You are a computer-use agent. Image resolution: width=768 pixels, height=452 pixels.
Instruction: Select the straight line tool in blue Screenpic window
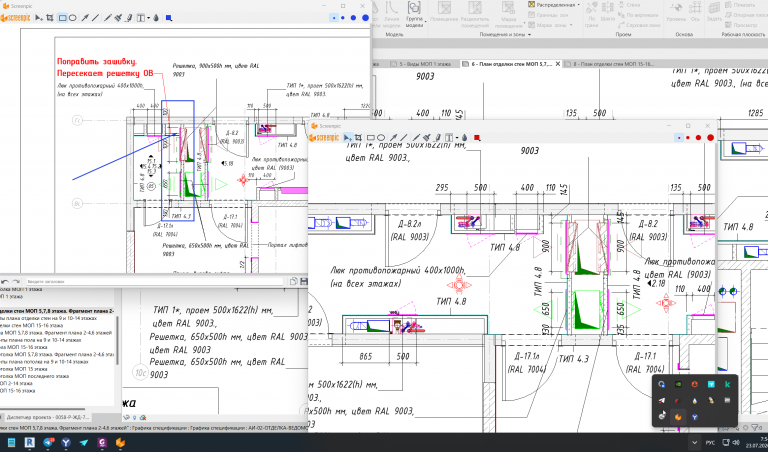tap(95, 18)
